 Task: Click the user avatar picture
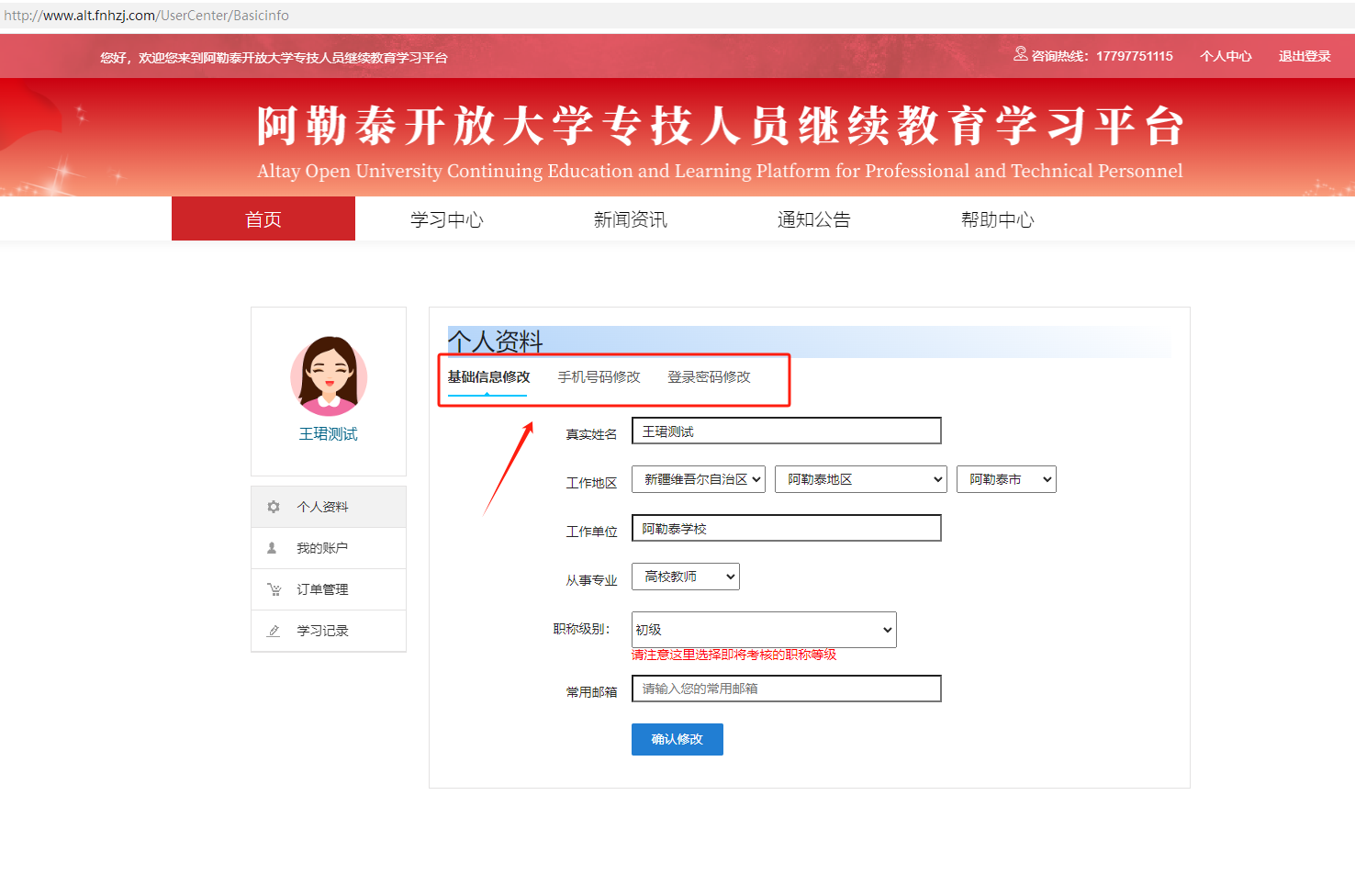[329, 376]
